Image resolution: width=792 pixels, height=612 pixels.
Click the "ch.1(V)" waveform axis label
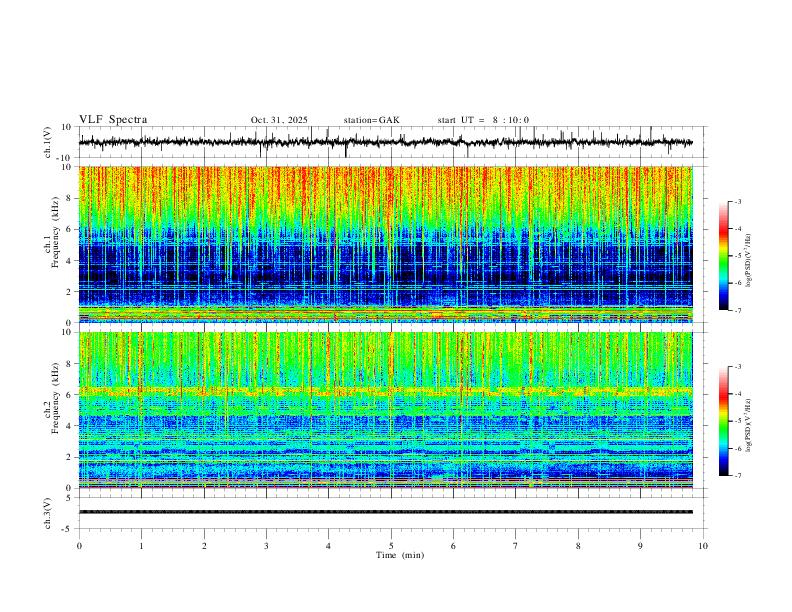(48, 142)
